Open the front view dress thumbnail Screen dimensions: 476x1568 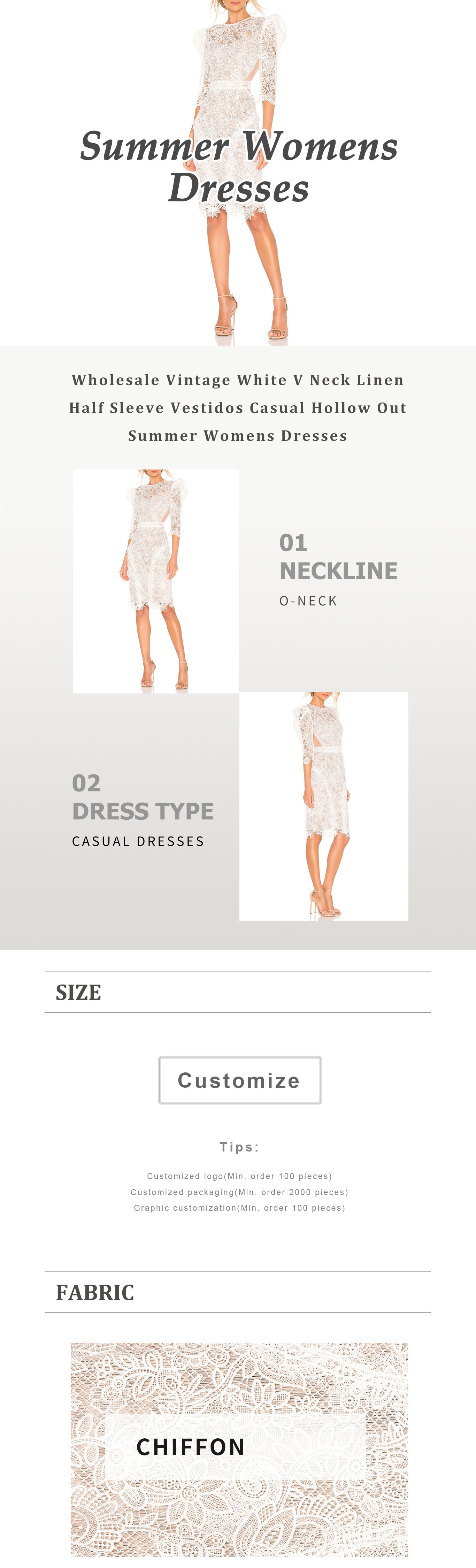pyautogui.click(x=156, y=581)
